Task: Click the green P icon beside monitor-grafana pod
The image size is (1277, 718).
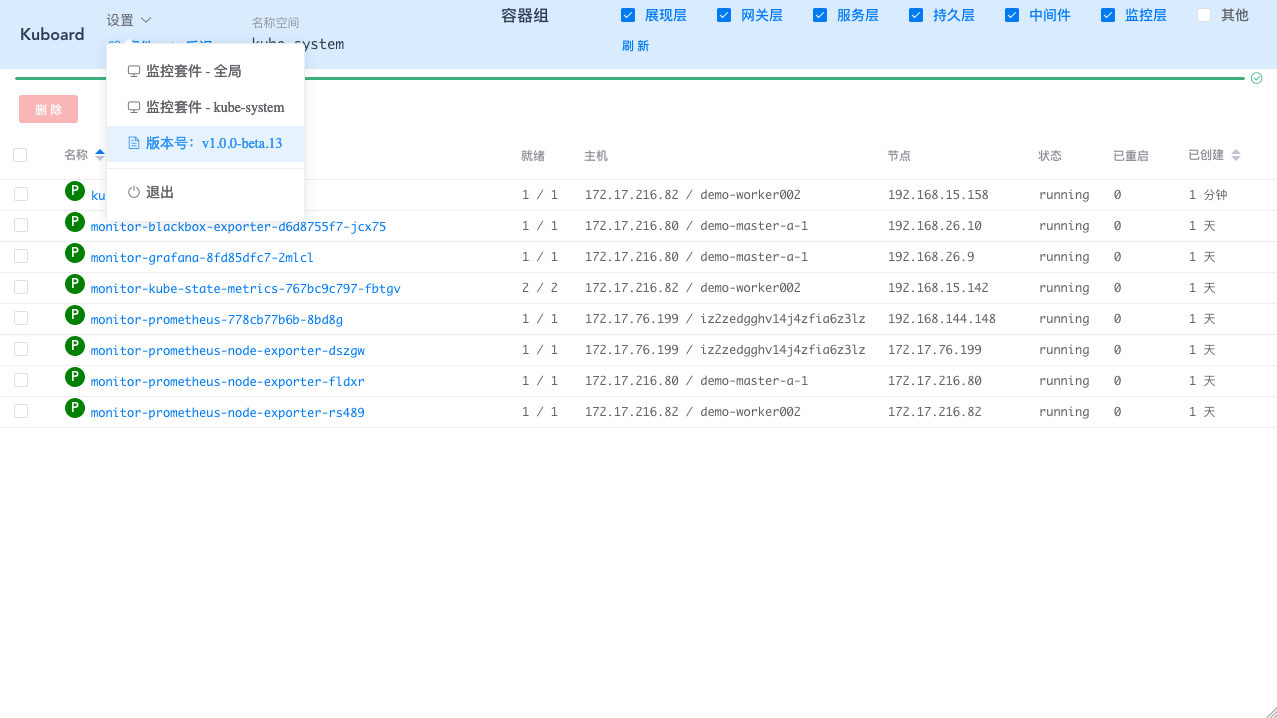Action: pyautogui.click(x=75, y=253)
